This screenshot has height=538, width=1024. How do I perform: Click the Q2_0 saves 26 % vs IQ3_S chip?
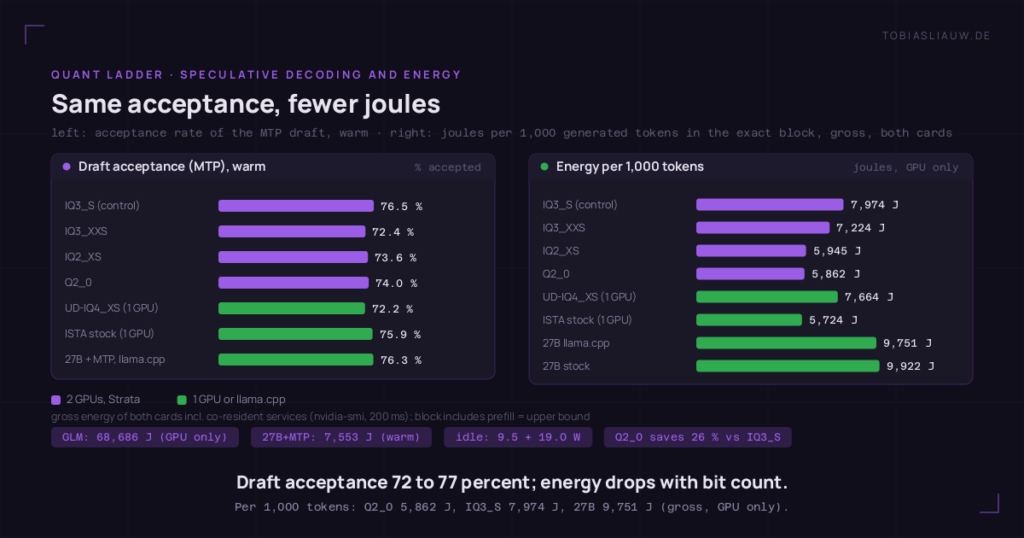[697, 437]
